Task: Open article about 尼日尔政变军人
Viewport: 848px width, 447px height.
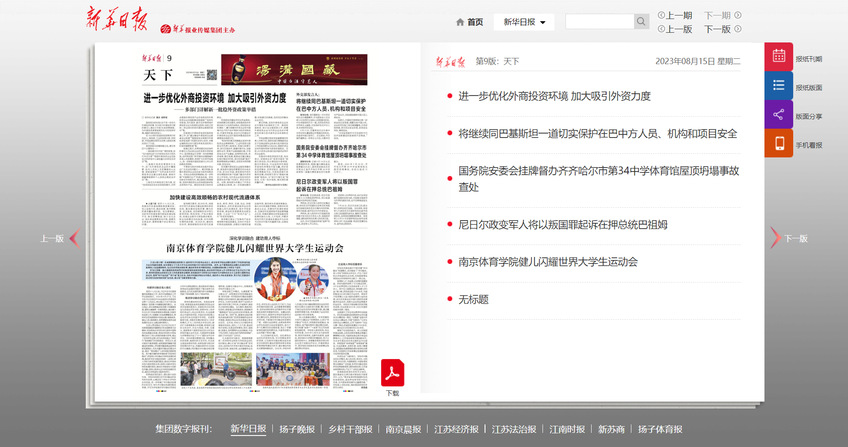Action: [562, 224]
